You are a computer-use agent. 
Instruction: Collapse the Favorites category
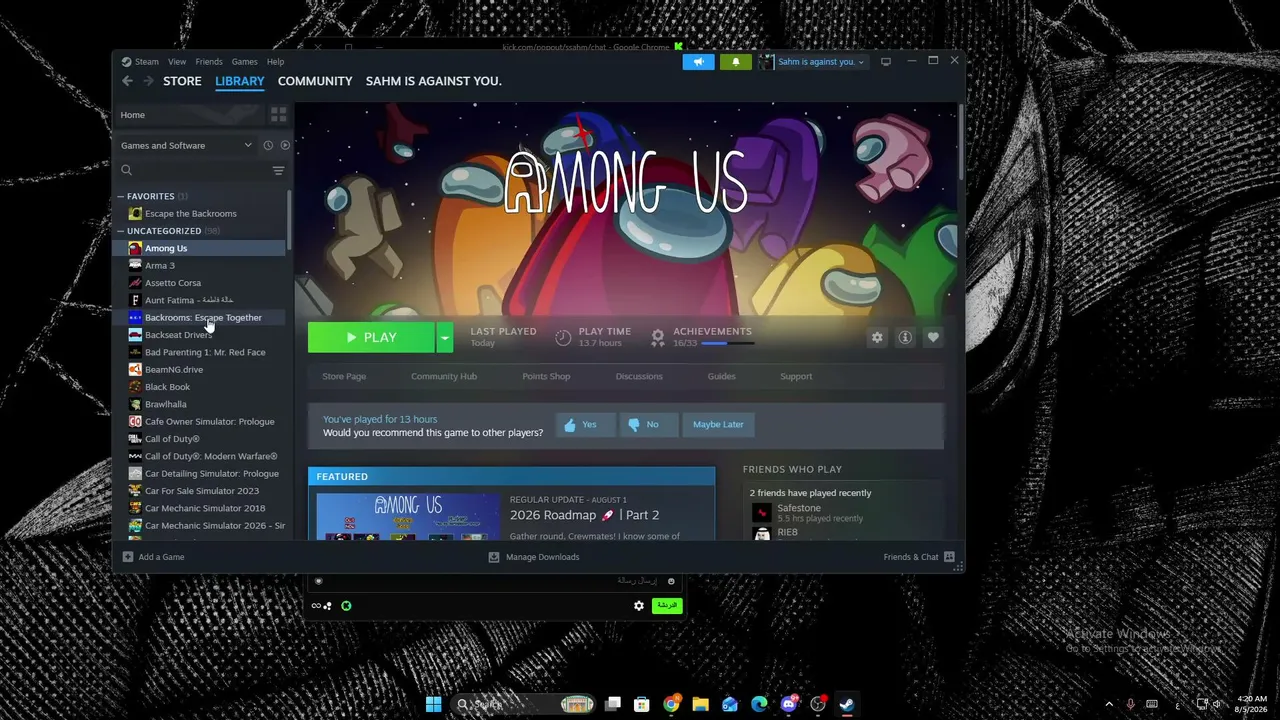[121, 196]
